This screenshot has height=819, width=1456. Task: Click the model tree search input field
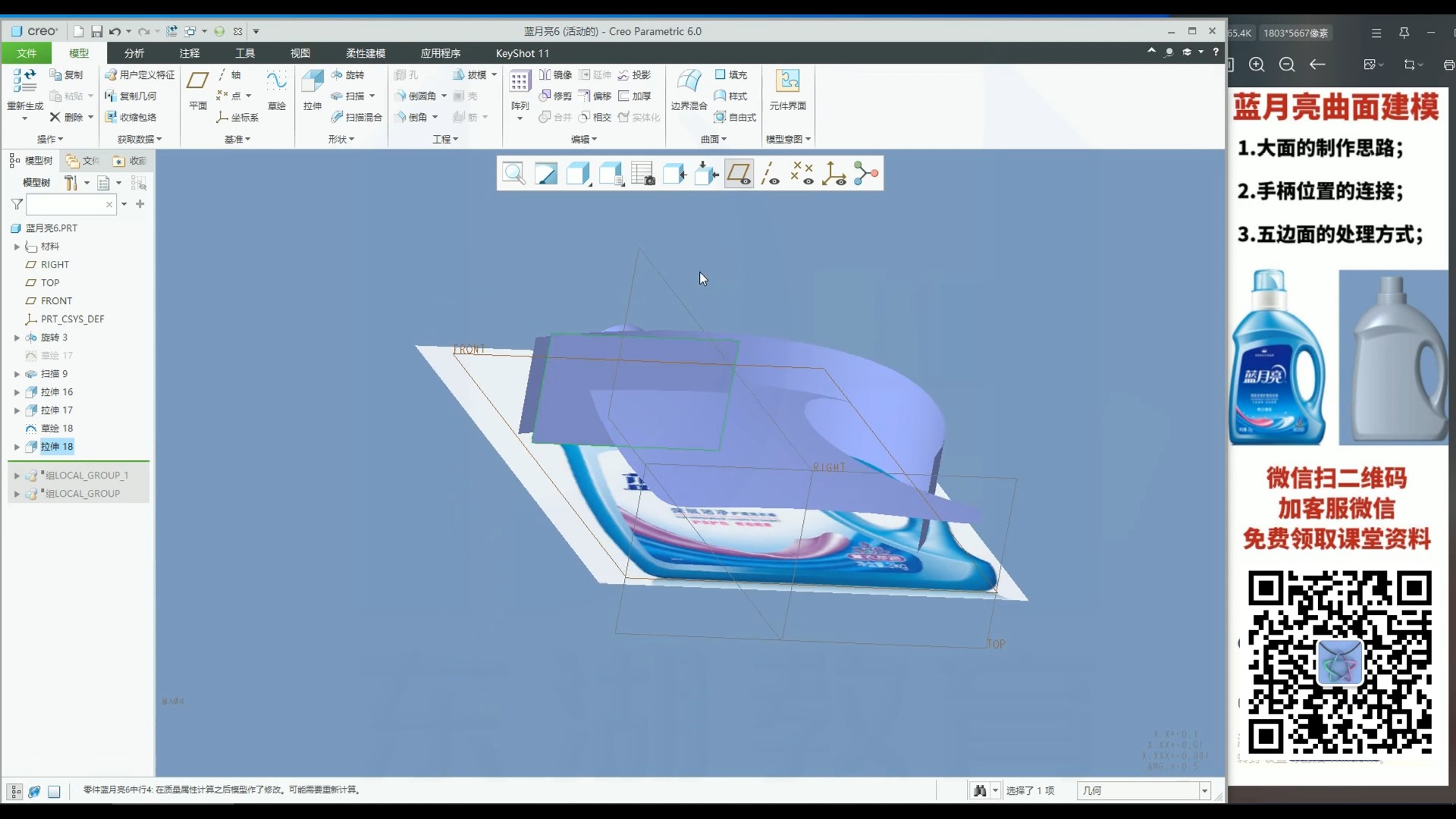(x=66, y=205)
